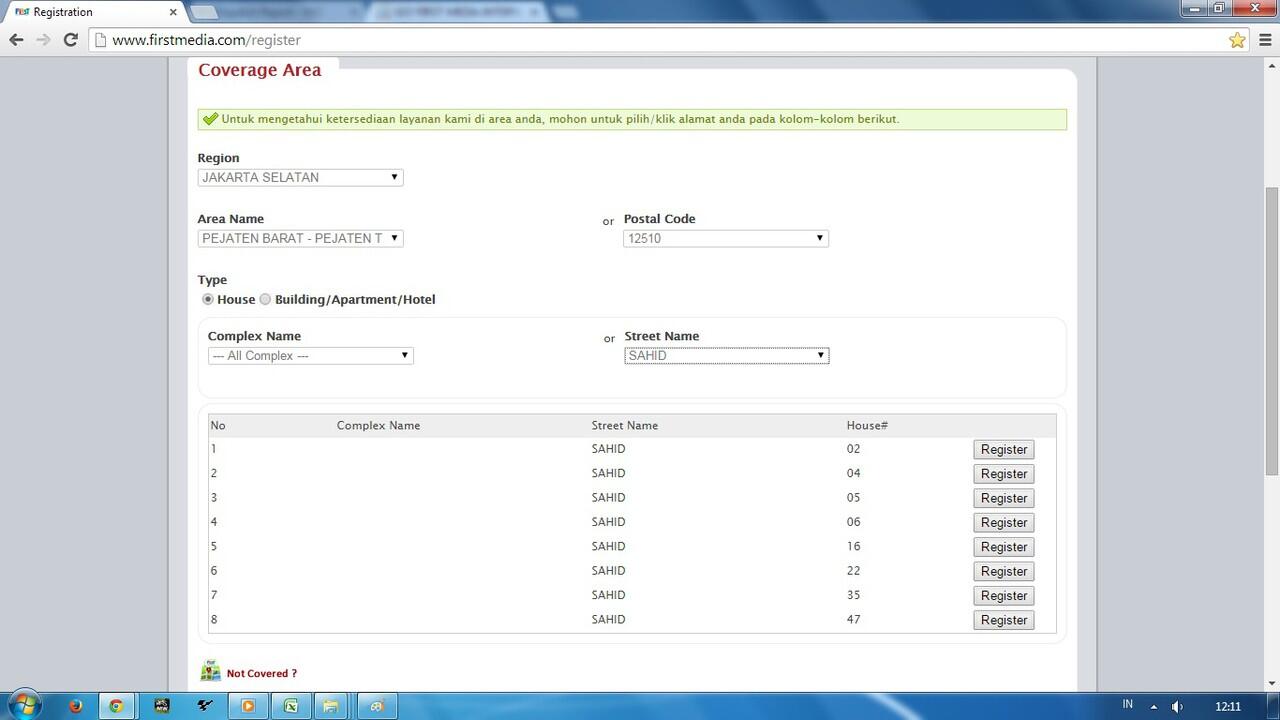Expand the Street Name dropdown showing SAHID
The width and height of the screenshot is (1280, 720).
pyautogui.click(x=726, y=355)
